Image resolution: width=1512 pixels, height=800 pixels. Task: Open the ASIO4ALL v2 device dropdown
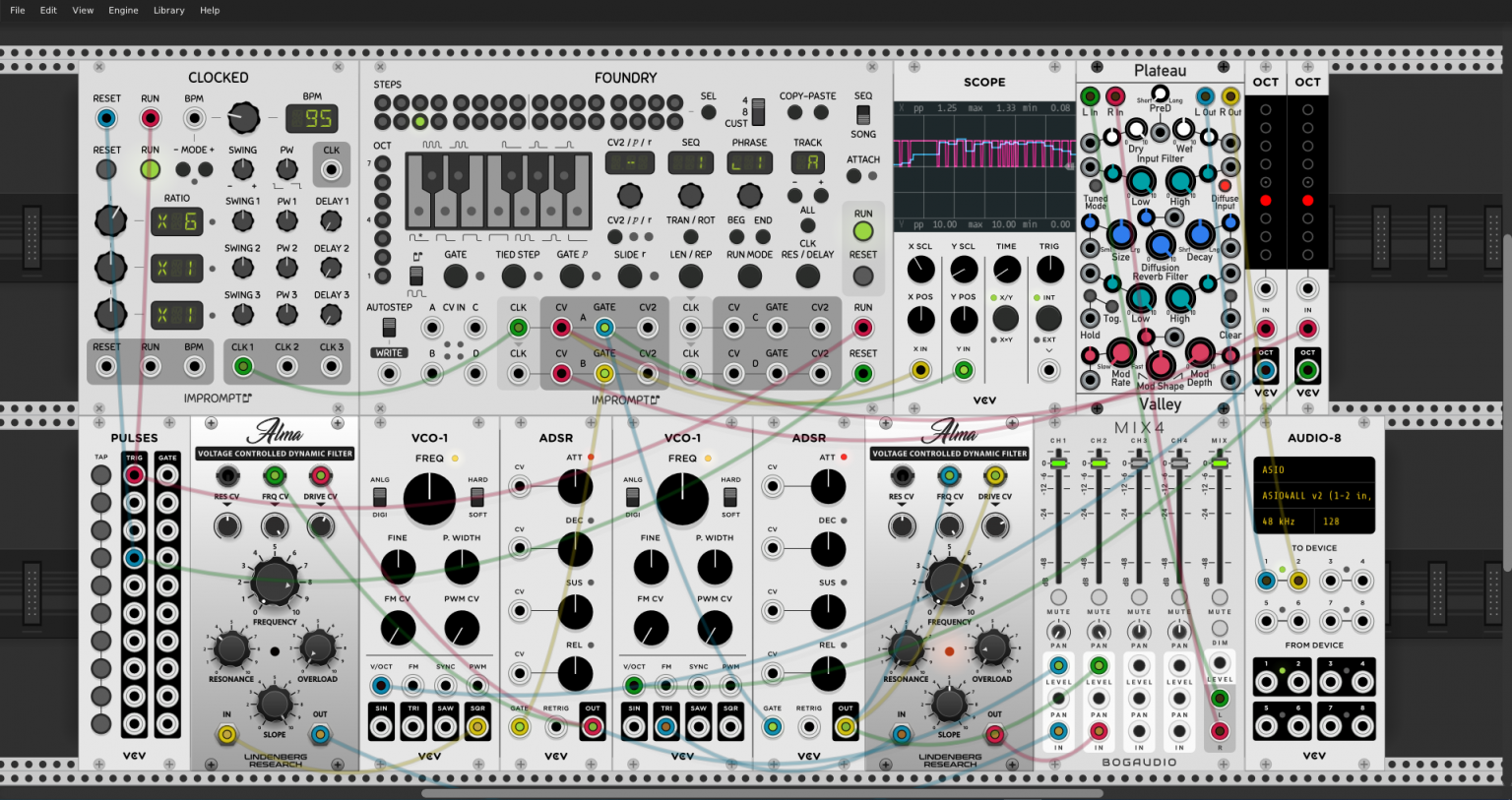(x=1313, y=495)
